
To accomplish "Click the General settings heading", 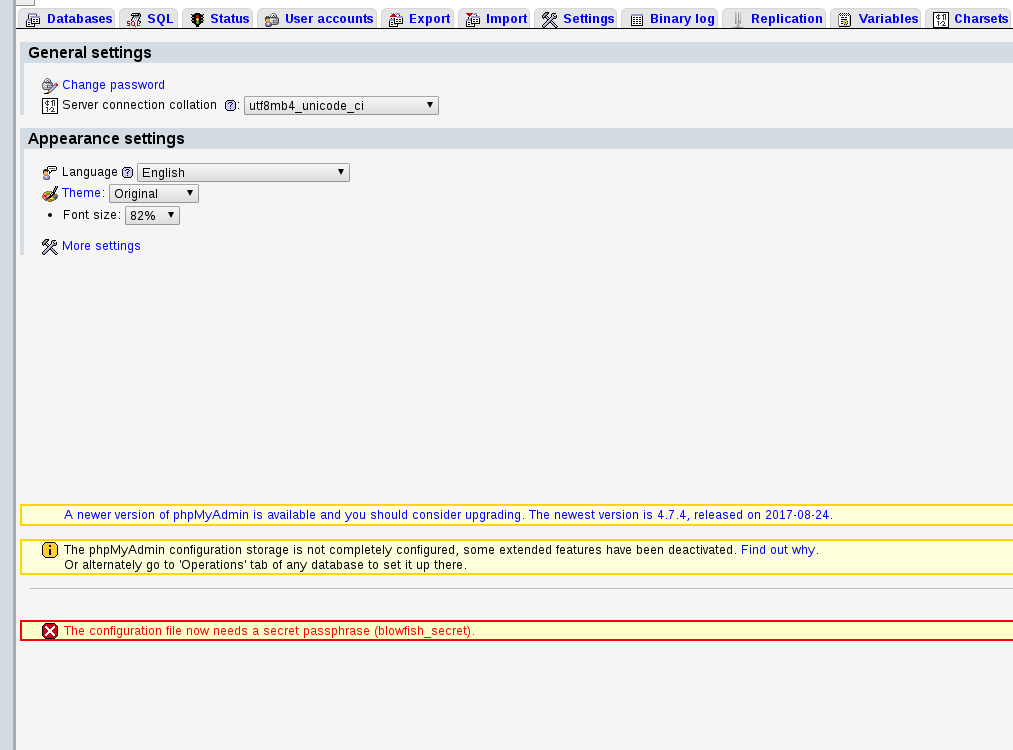I will click(90, 52).
